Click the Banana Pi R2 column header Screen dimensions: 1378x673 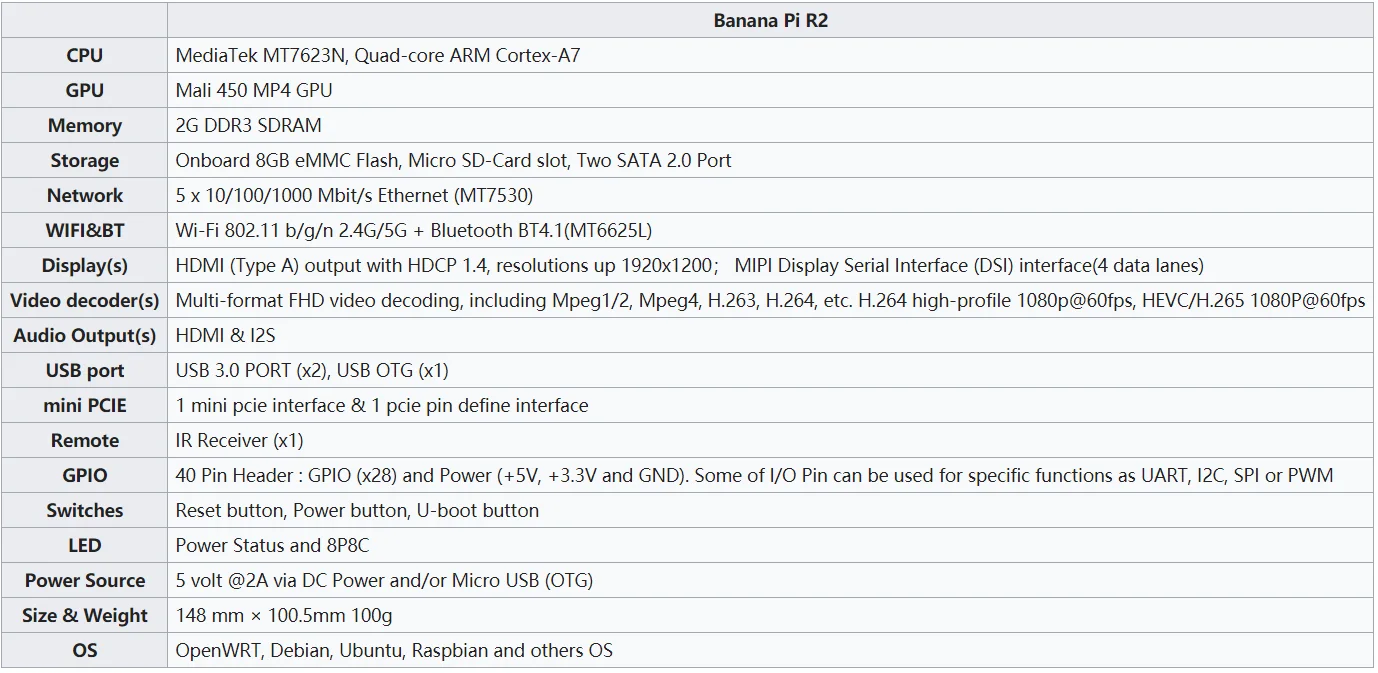770,20
